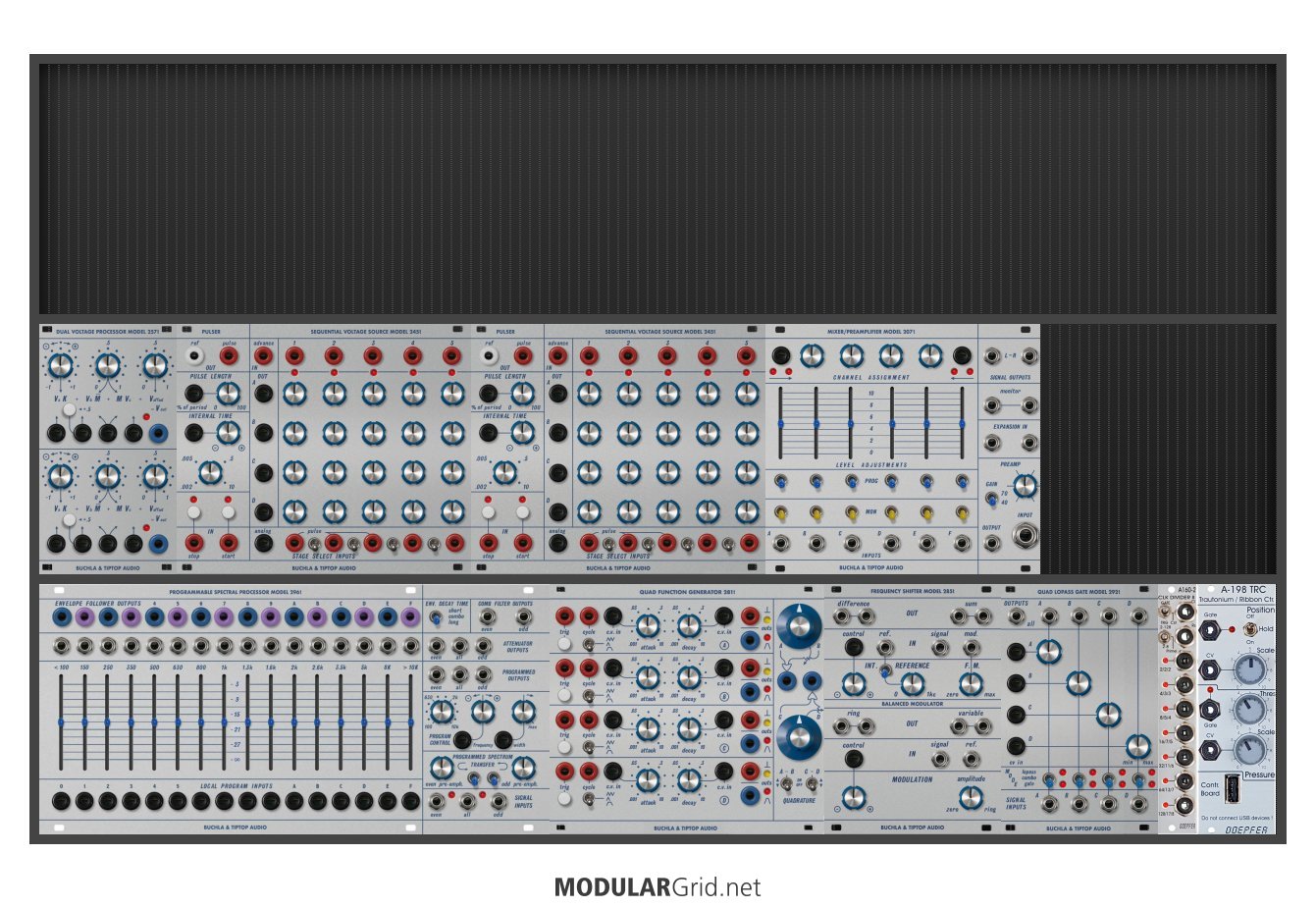This screenshot has width=1316, height=908.
Task: Toggle channel A PROG switch on the Mixer
Action: 780,481
